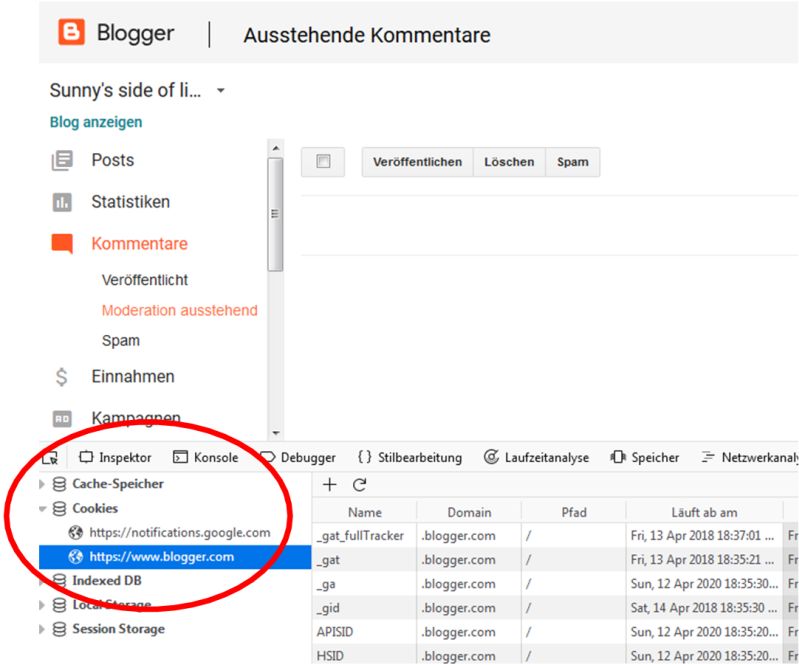Show Veröffentlicht comments
This screenshot has width=799, height=665.
tap(145, 280)
